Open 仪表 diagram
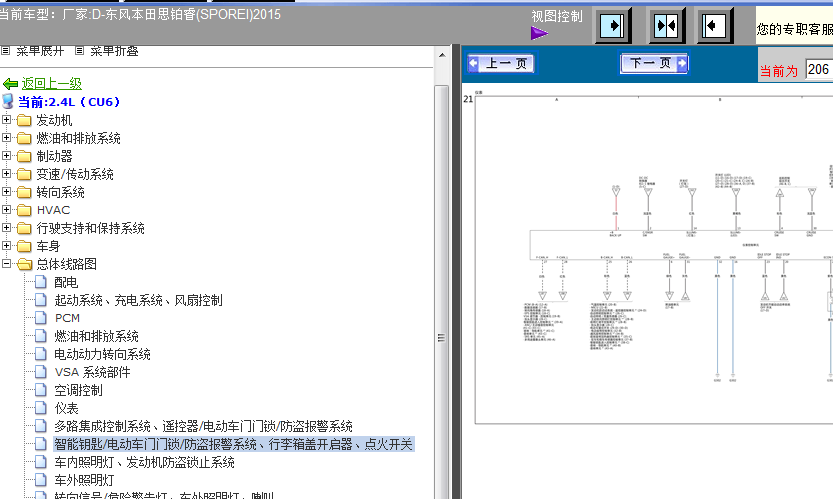This screenshot has height=499, width=833. pos(66,408)
